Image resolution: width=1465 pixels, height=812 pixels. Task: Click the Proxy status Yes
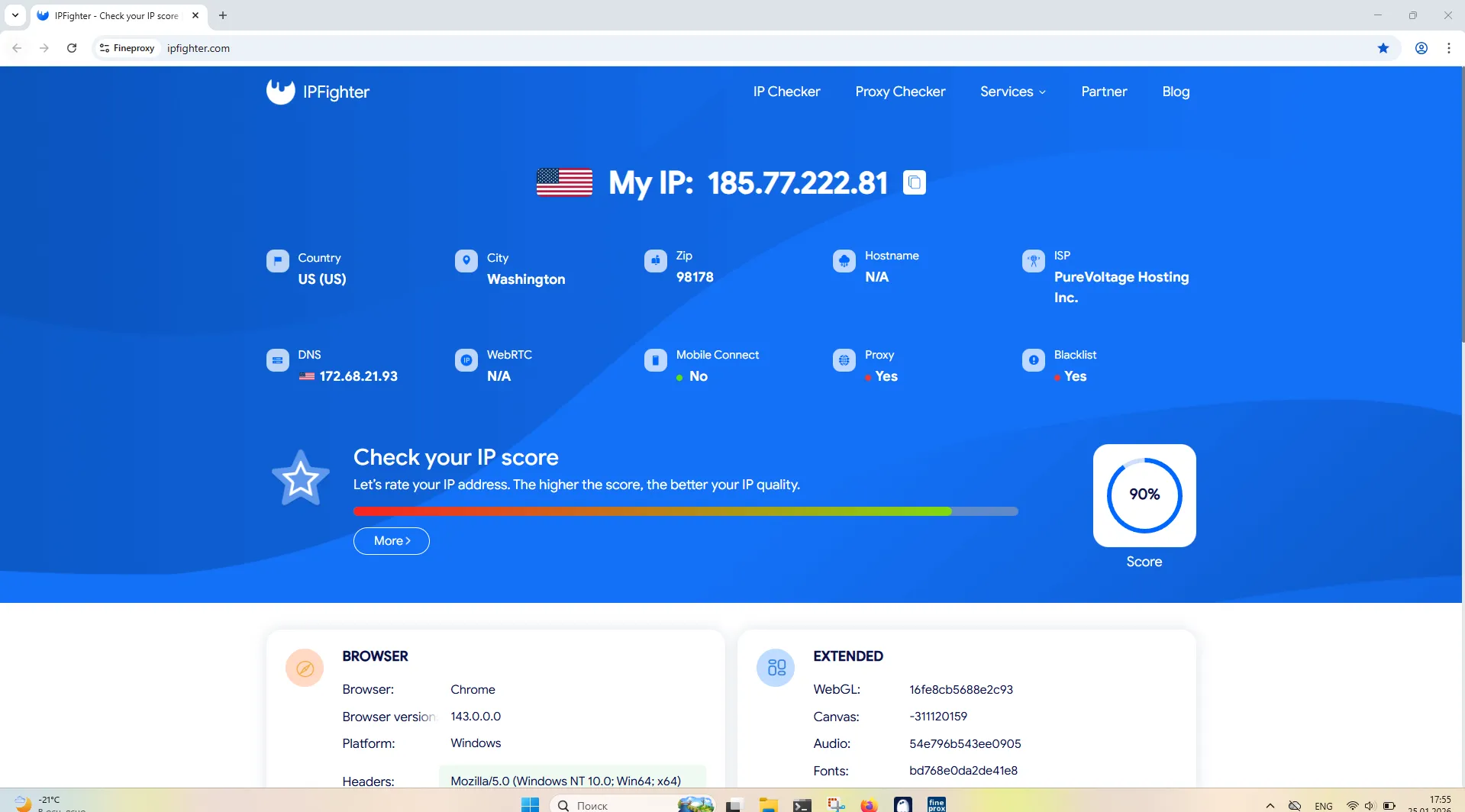click(886, 376)
